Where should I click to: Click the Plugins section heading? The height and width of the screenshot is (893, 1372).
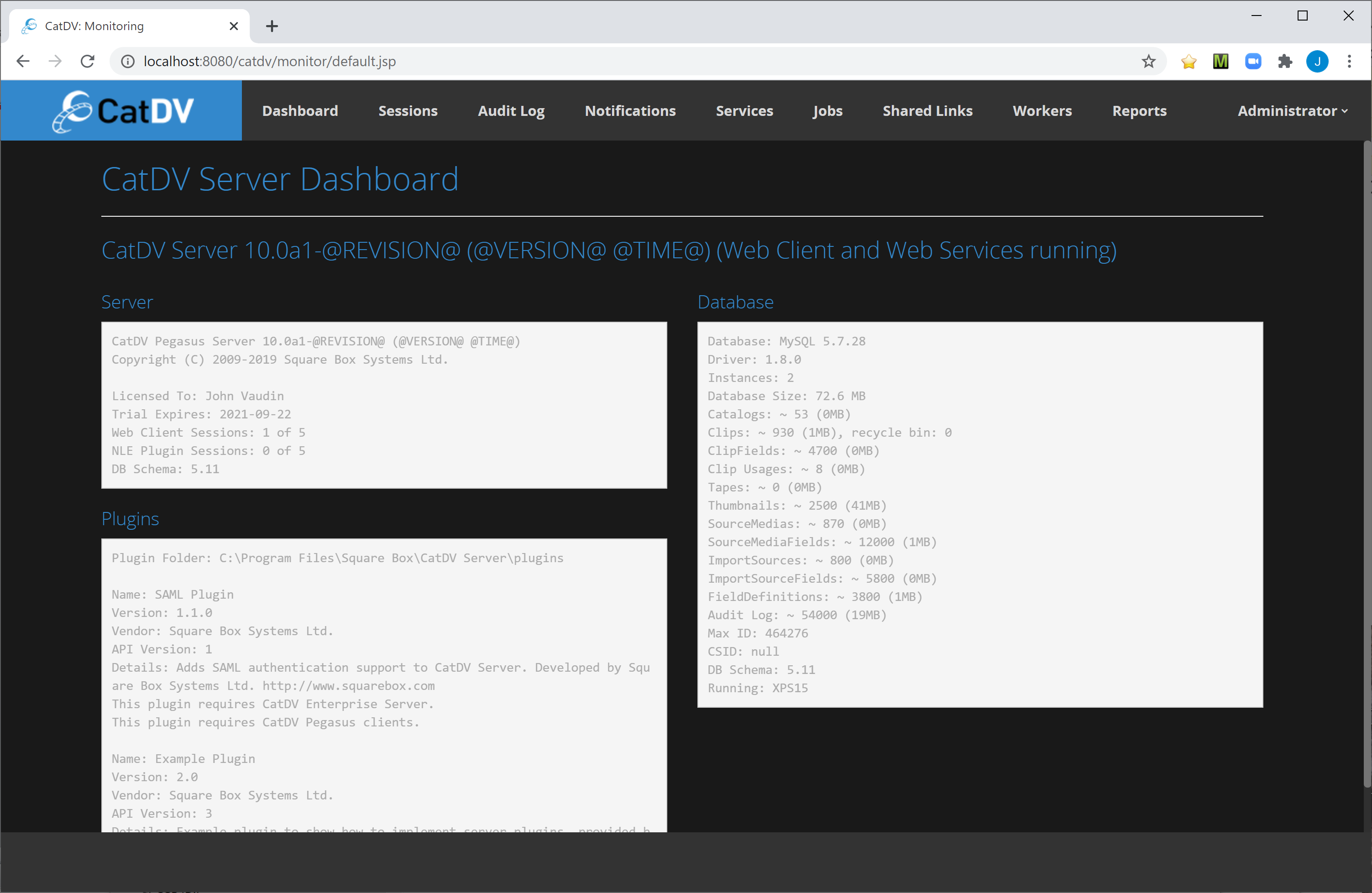click(130, 519)
